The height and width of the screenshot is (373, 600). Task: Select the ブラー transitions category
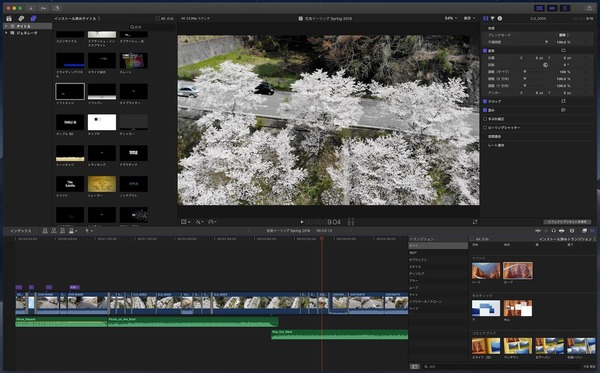(438, 281)
